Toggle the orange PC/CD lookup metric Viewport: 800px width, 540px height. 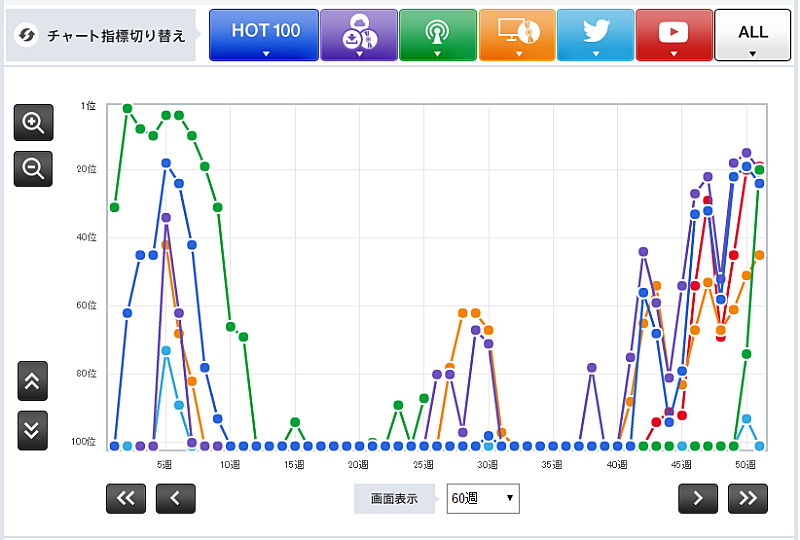516,35
